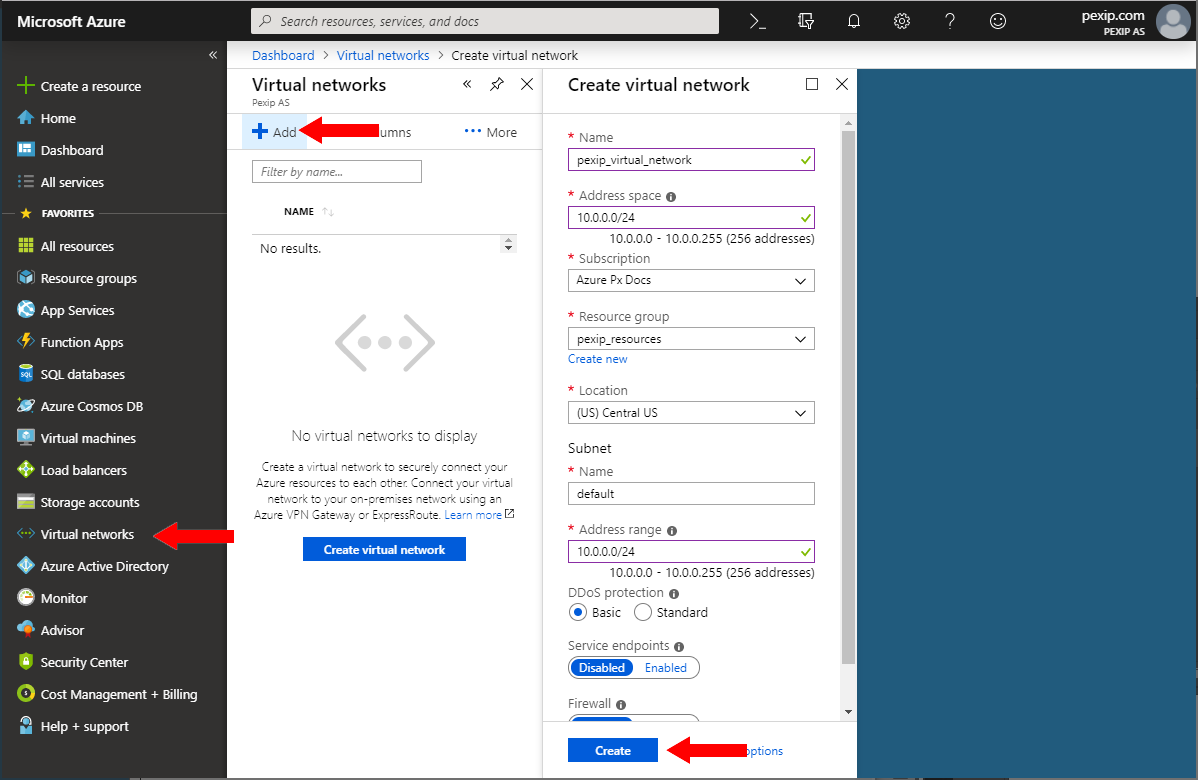
Task: Open the Location dropdown
Action: pyautogui.click(x=691, y=412)
